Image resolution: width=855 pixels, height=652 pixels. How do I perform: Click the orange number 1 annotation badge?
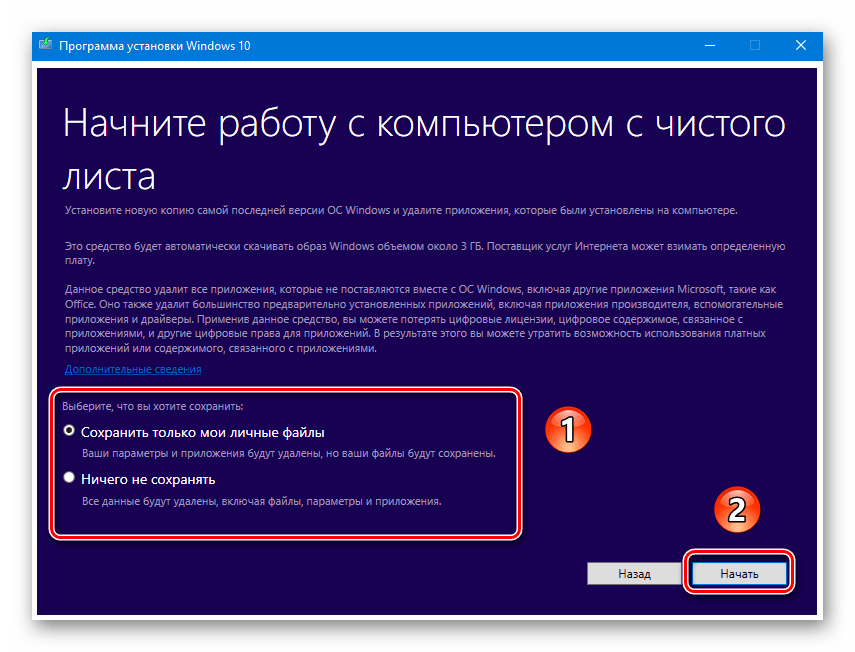pyautogui.click(x=566, y=431)
